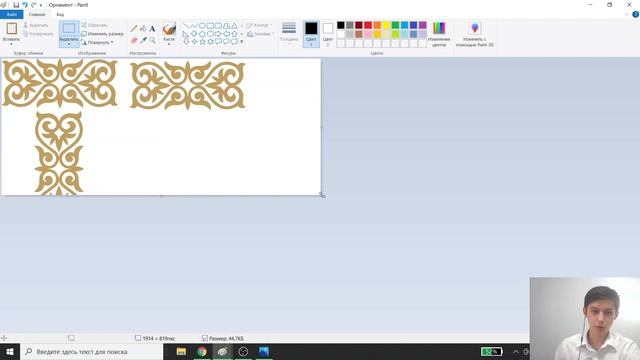The image size is (640, 360).
Task: Make Color 2 (Цвет 2) the active color slot
Action: tap(328, 34)
